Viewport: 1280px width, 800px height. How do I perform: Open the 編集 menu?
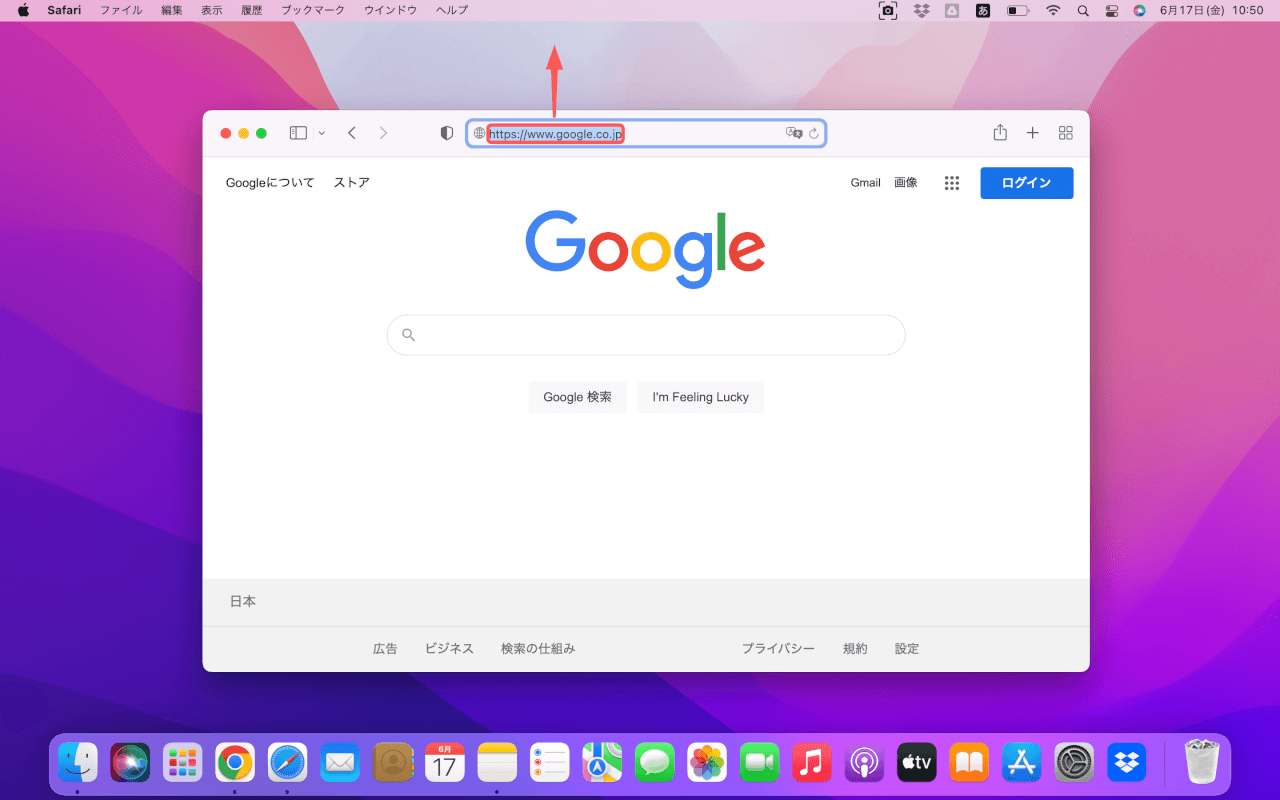click(172, 10)
